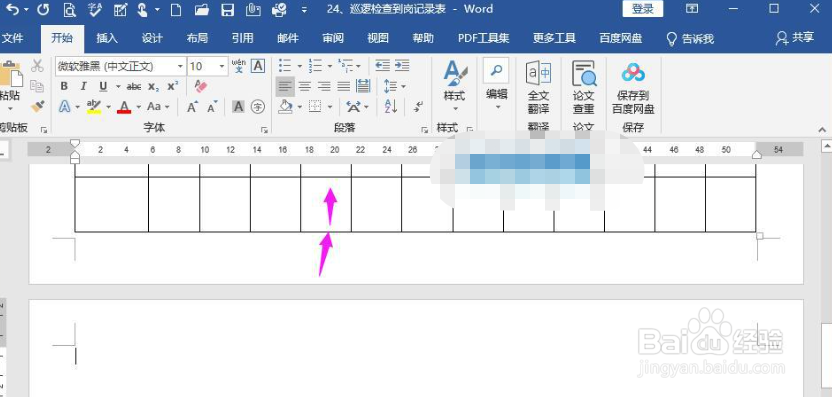Image resolution: width=832 pixels, height=397 pixels.
Task: Justify paragraph text
Action: coord(344,86)
